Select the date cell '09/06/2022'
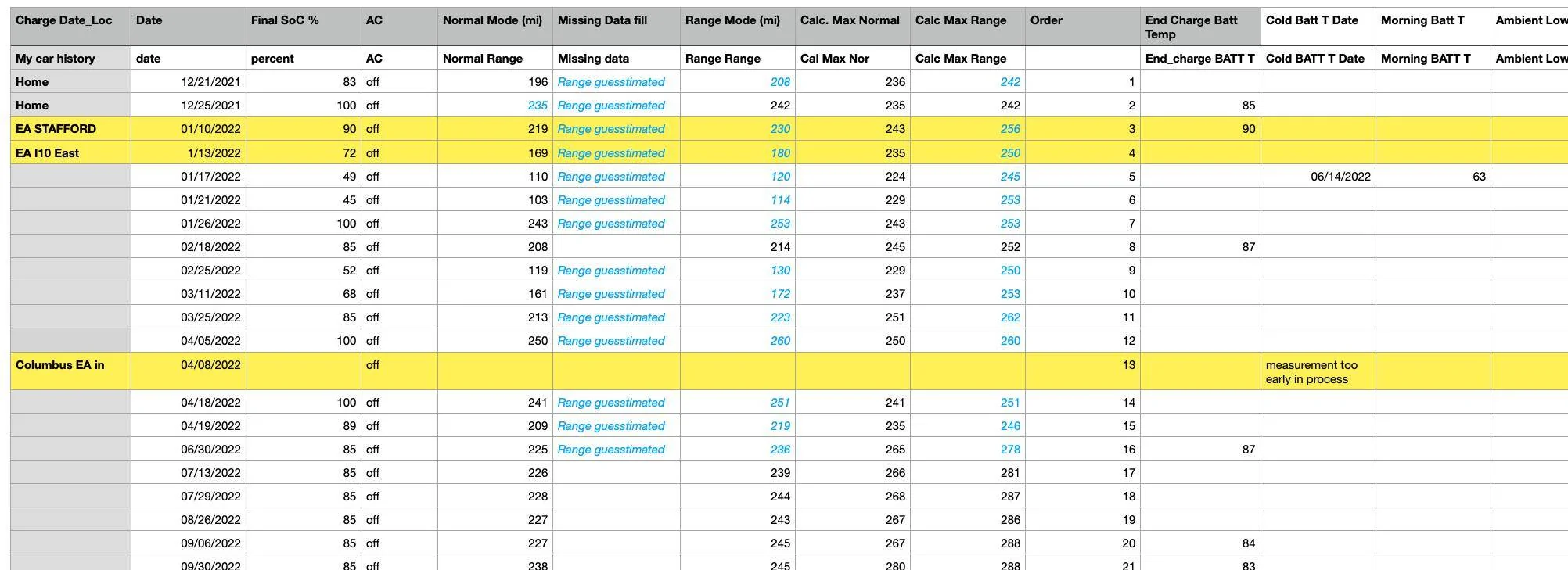Viewport: 1568px width, 570px height. click(x=188, y=543)
